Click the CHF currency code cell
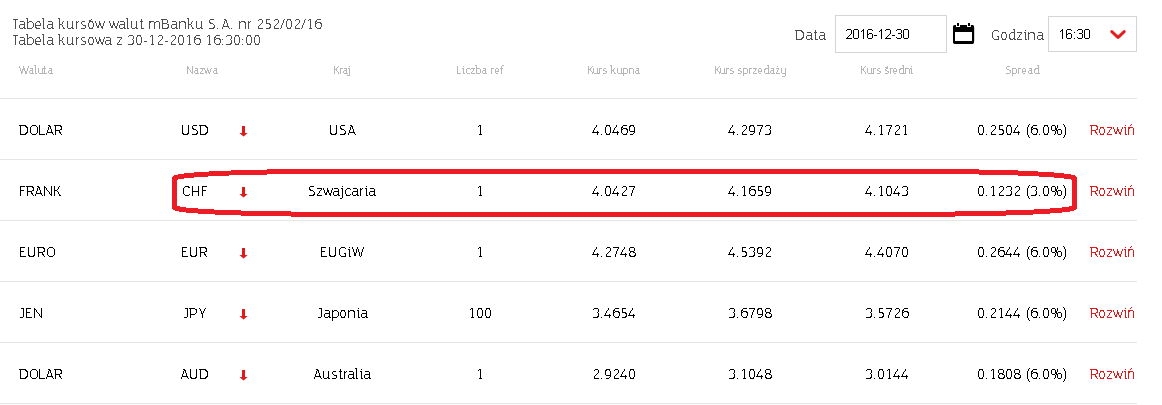Viewport: 1162px width, 405px height. click(195, 191)
